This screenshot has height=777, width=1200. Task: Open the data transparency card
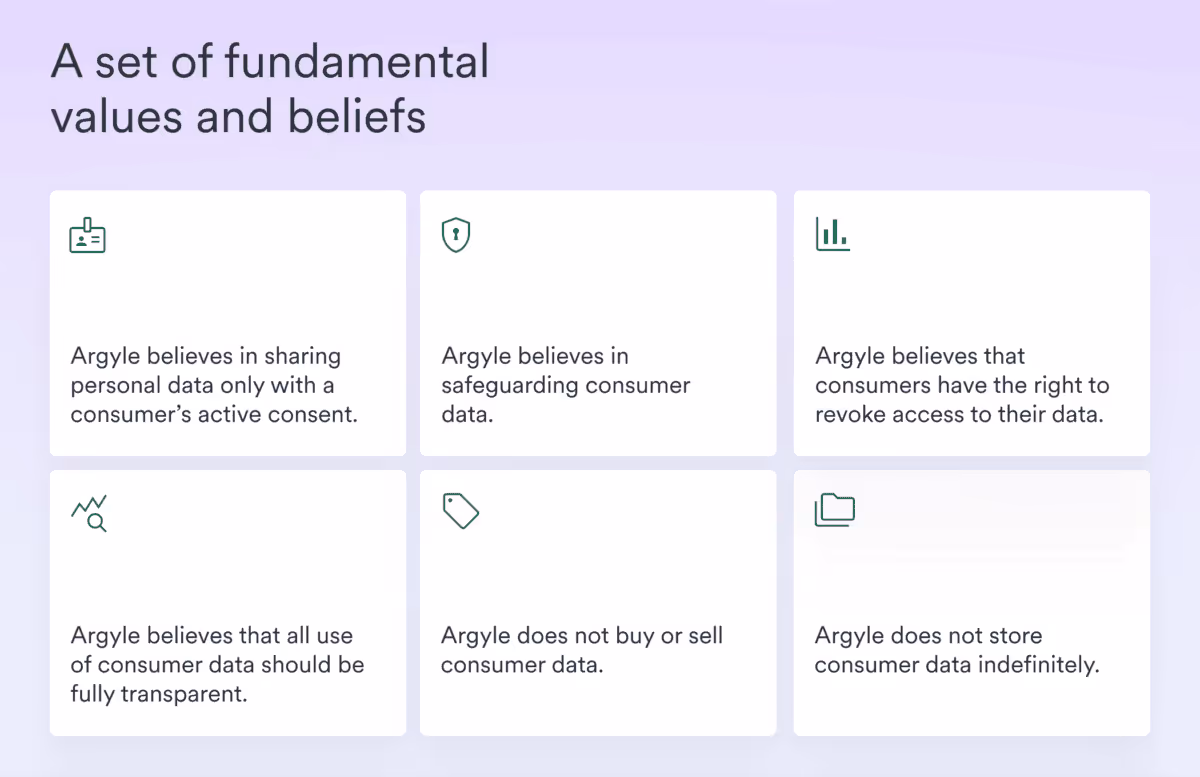click(x=228, y=603)
